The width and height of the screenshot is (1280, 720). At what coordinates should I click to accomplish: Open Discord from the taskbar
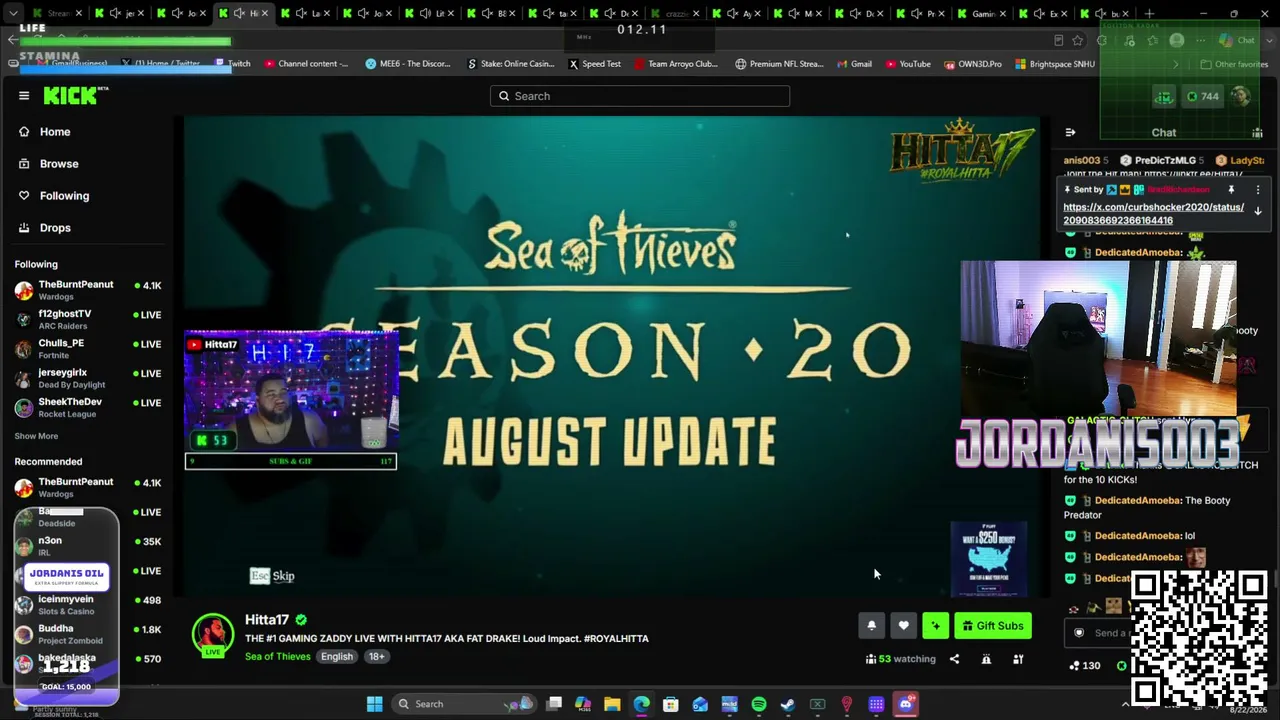click(x=906, y=704)
